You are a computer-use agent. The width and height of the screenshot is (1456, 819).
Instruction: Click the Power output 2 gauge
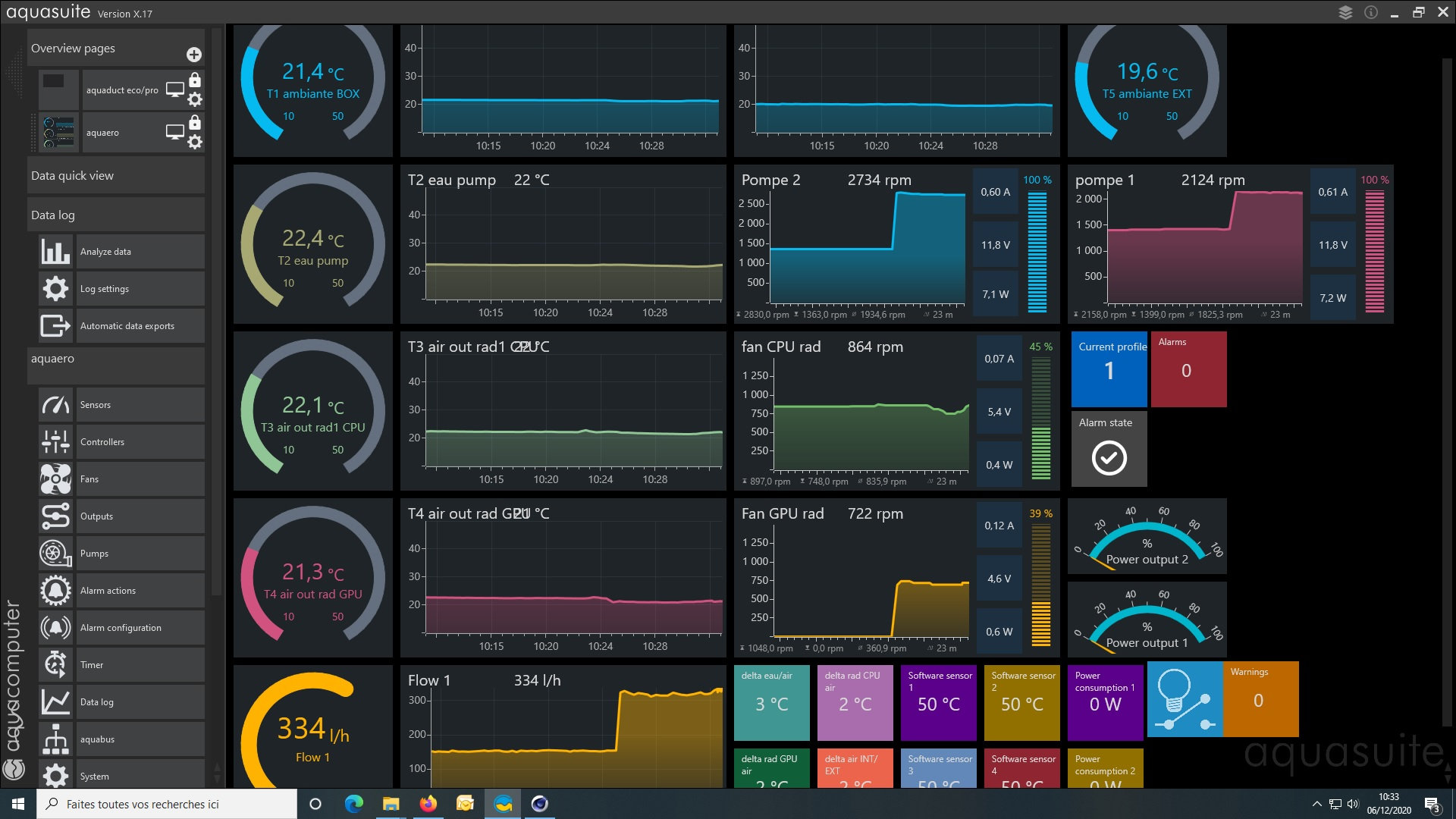tap(1147, 536)
